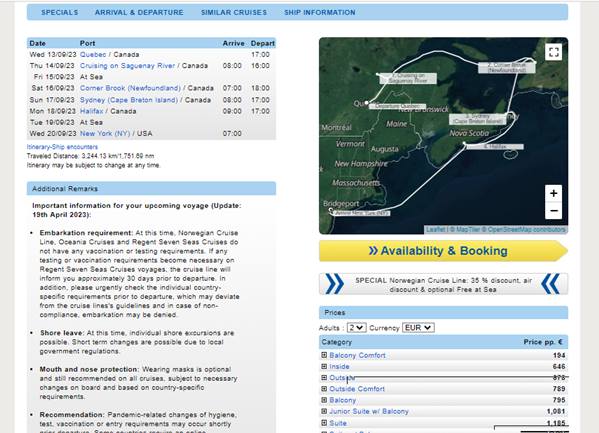Image resolution: width=599 pixels, height=433 pixels.
Task: Go to the Similar Cruises tab
Action: coord(234,12)
